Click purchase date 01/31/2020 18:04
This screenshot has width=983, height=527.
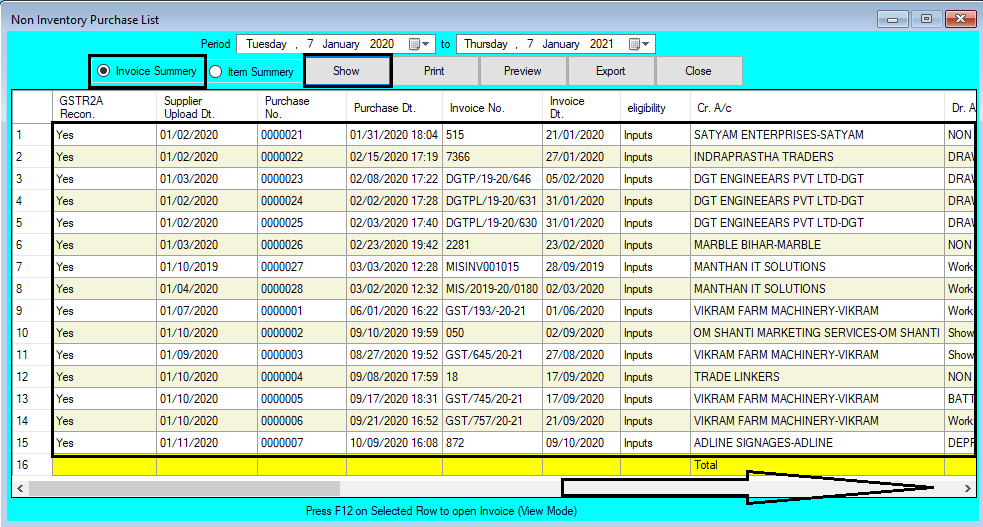click(x=394, y=135)
